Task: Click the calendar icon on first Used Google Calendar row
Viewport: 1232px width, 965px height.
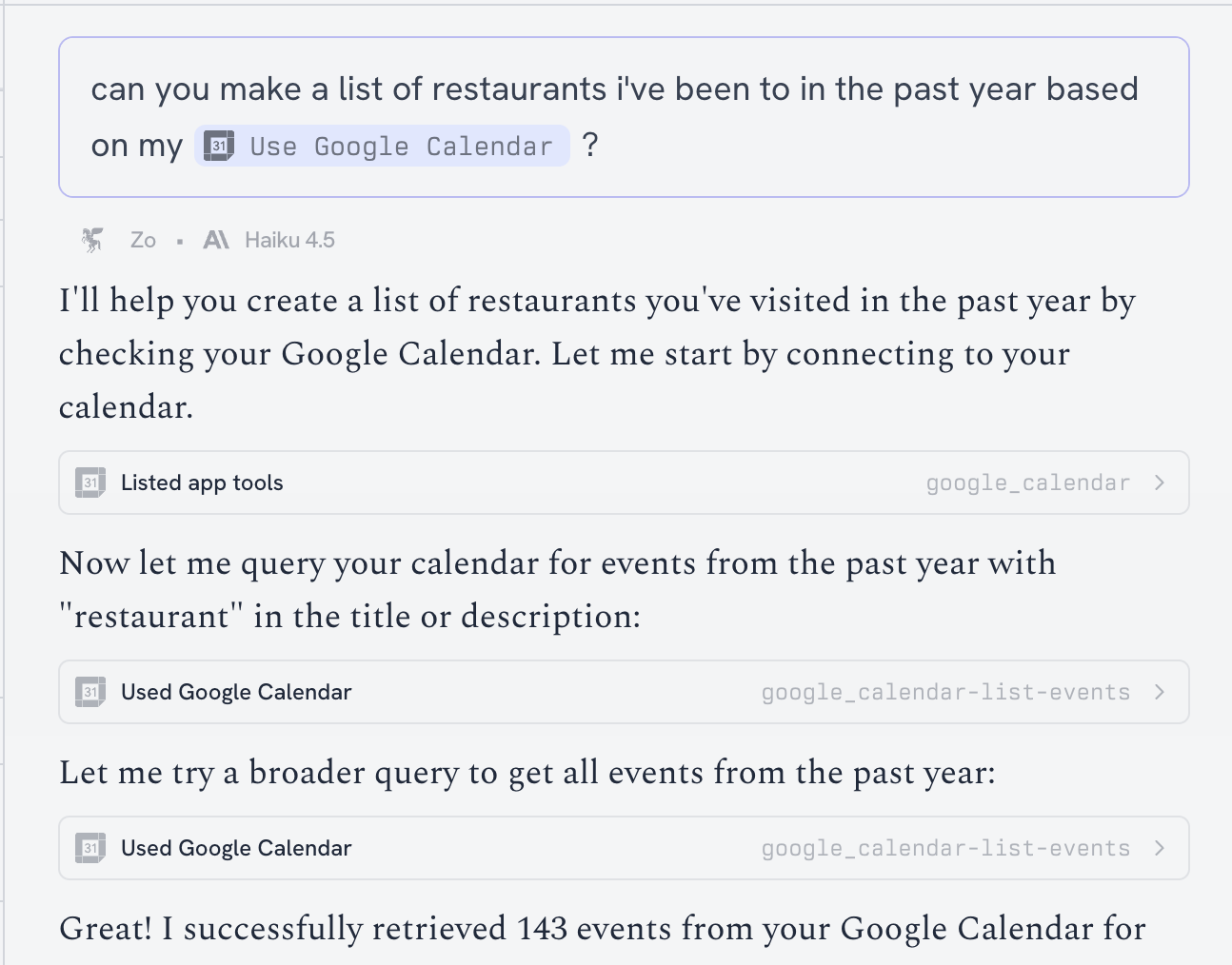Action: [x=90, y=692]
